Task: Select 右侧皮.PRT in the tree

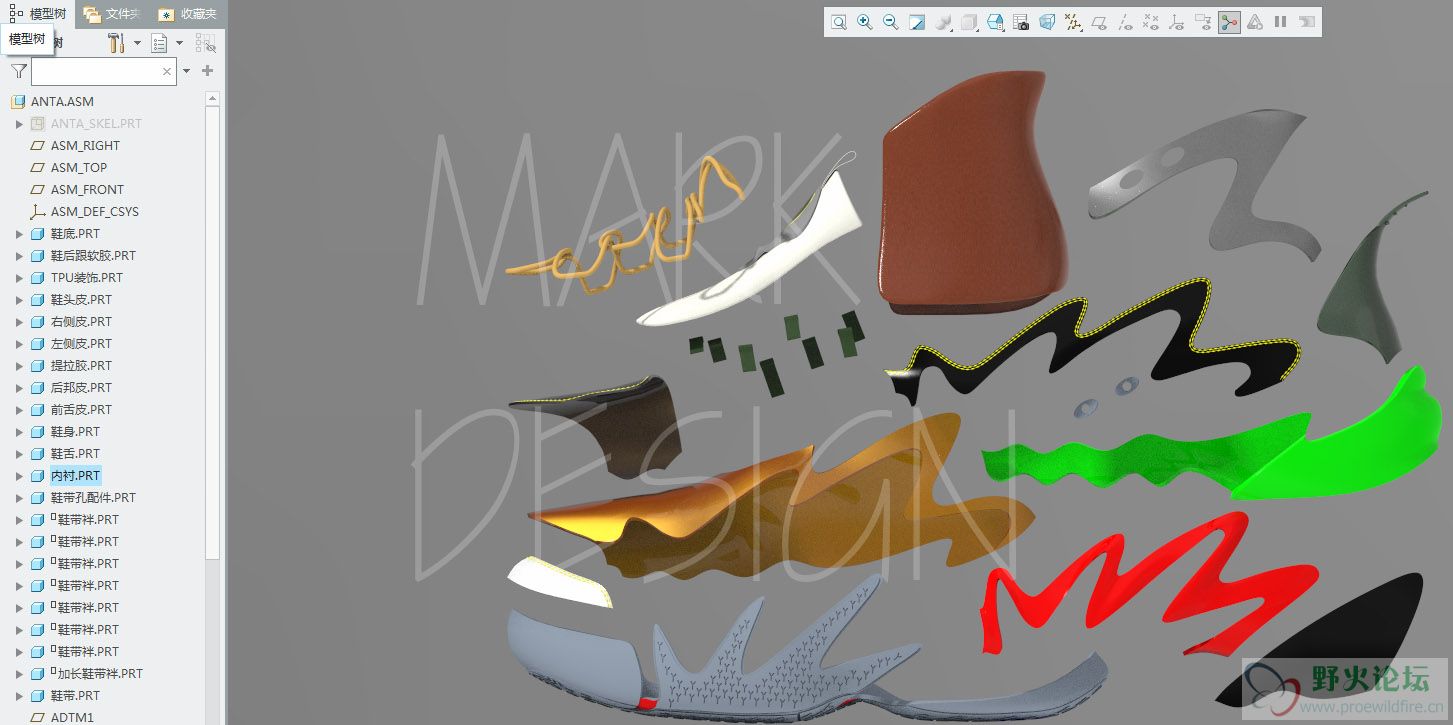Action: pyautogui.click(x=81, y=322)
